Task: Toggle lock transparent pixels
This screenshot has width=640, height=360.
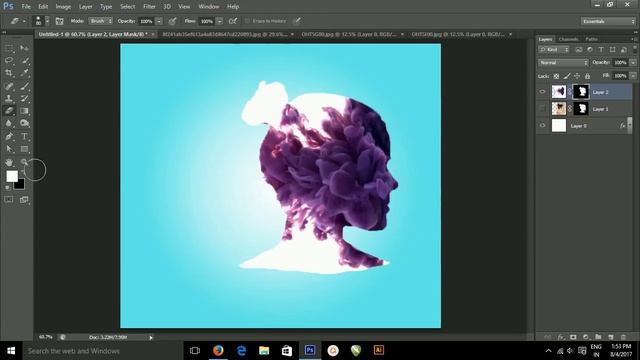Action: coord(556,76)
